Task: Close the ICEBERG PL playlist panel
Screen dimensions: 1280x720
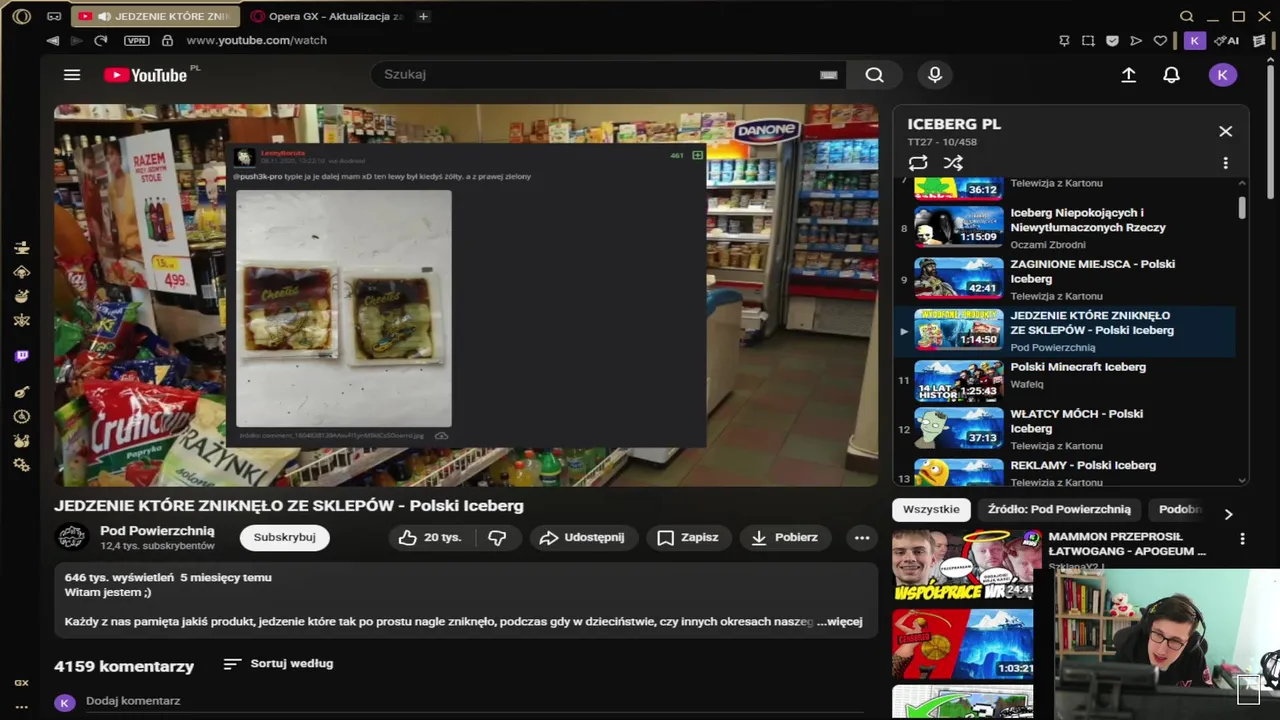Action: click(x=1225, y=131)
